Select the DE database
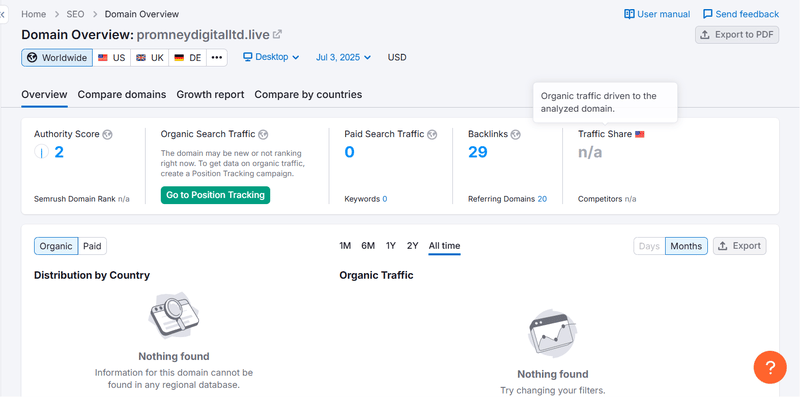Image resolution: width=800 pixels, height=397 pixels. point(188,58)
